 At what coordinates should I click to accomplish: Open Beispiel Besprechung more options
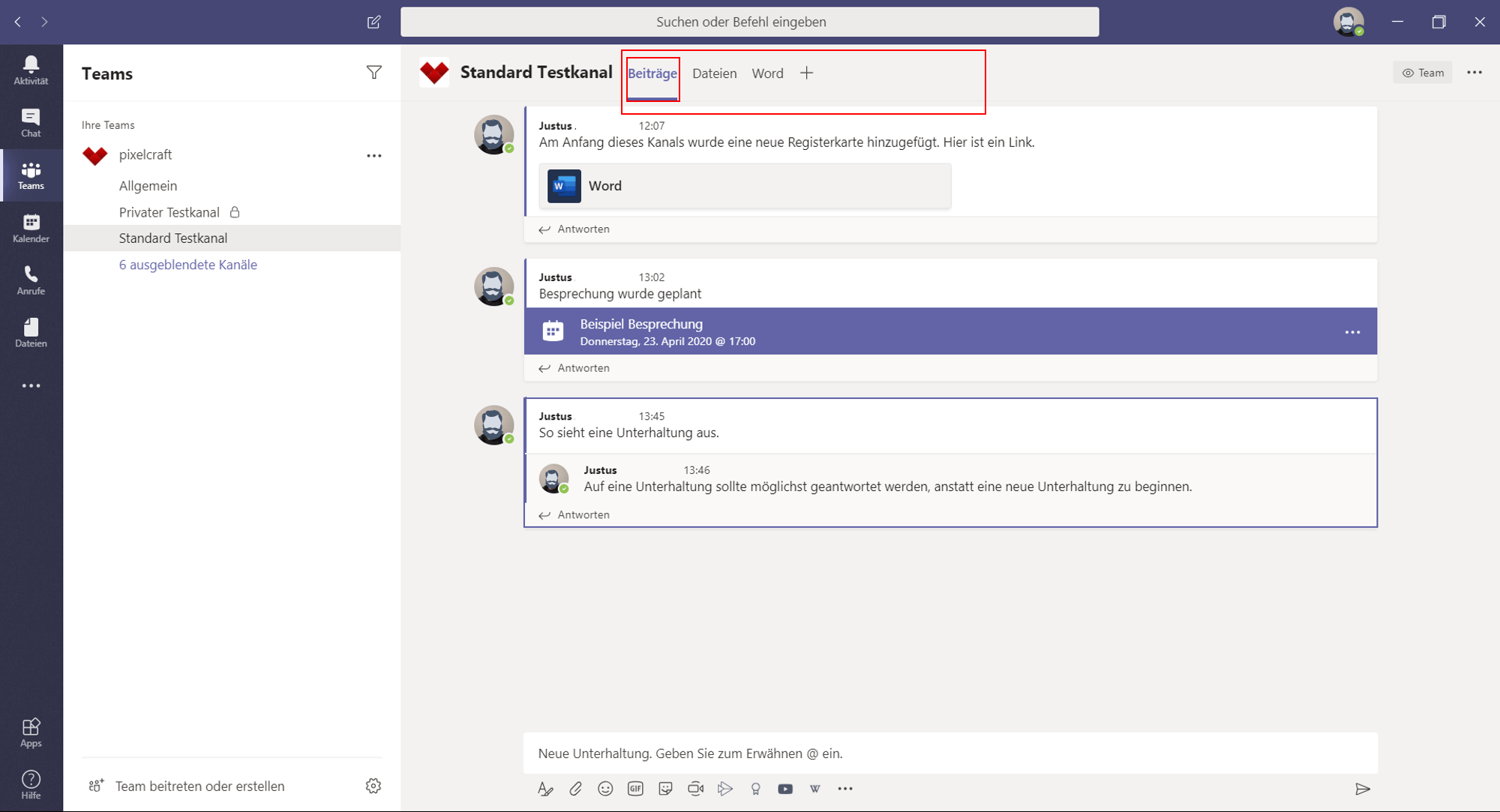point(1352,332)
